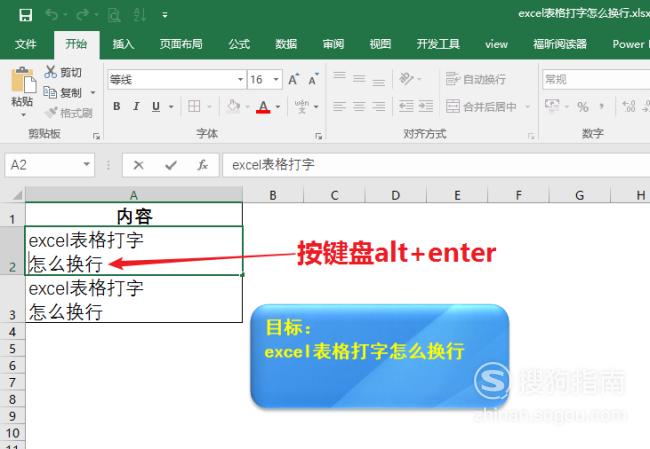Align text right
Image resolution: width=650 pixels, height=449 pixels.
(x=378, y=107)
